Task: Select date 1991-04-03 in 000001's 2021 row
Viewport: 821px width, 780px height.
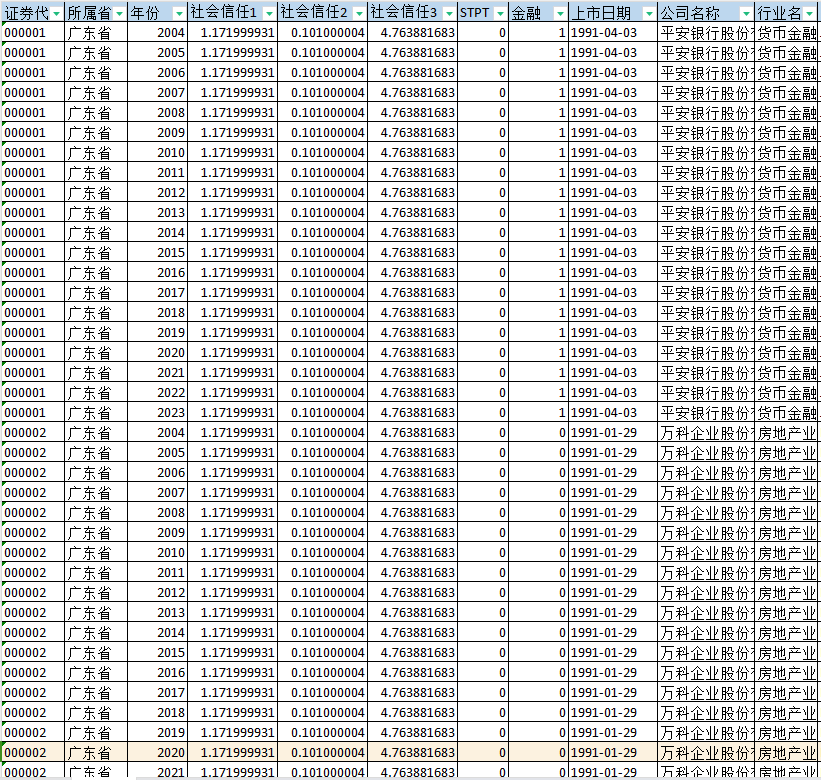Action: click(613, 373)
